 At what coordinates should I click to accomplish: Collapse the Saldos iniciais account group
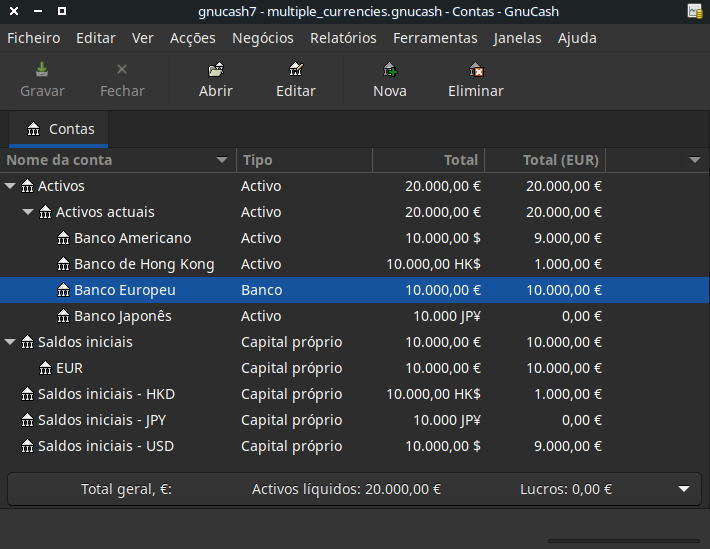[10, 342]
